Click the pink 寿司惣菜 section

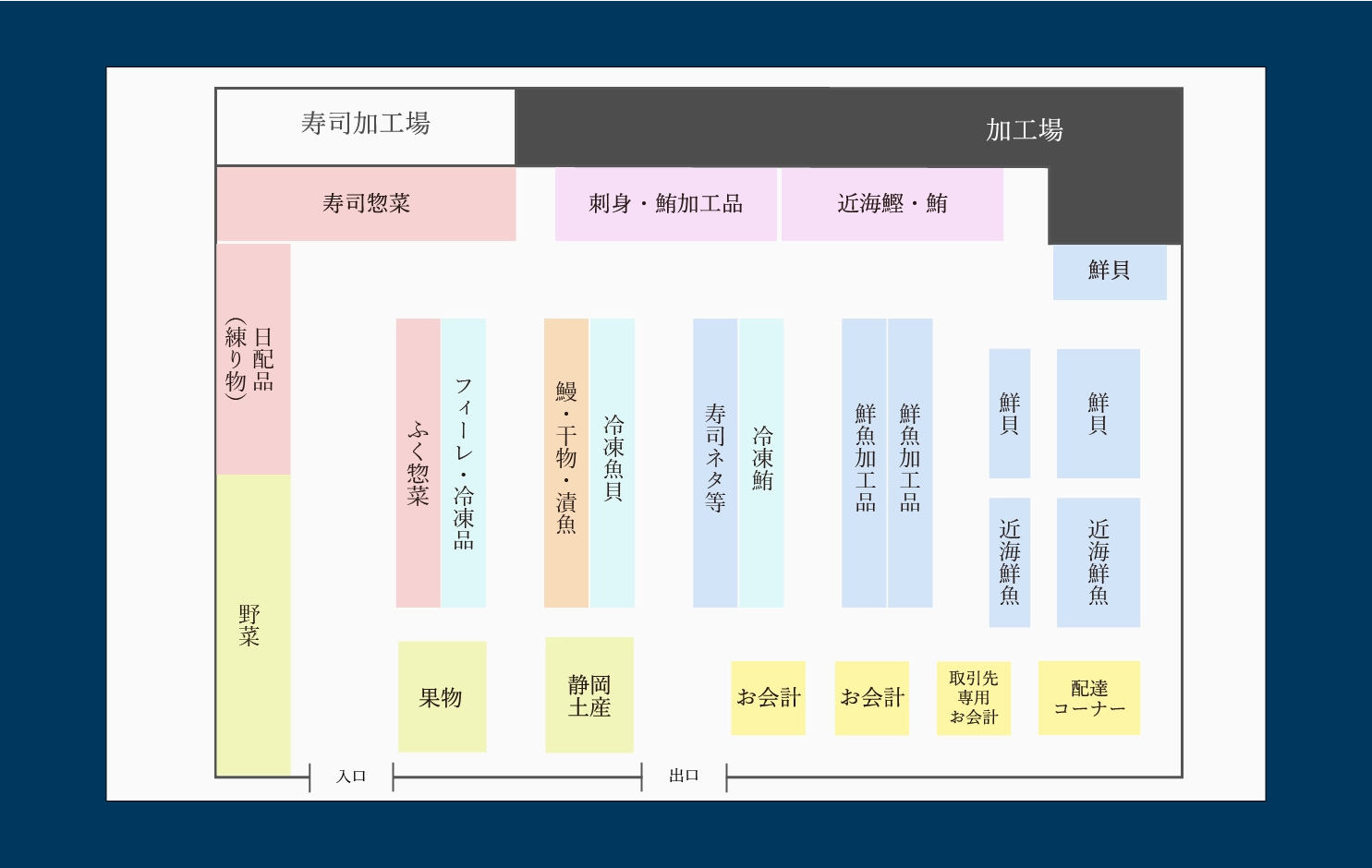pos(366,204)
